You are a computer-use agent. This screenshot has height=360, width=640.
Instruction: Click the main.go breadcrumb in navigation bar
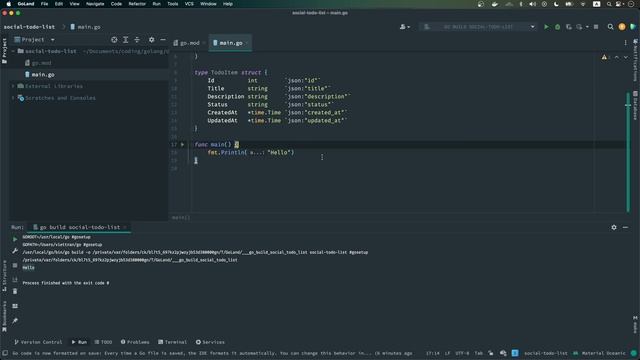(x=85, y=27)
